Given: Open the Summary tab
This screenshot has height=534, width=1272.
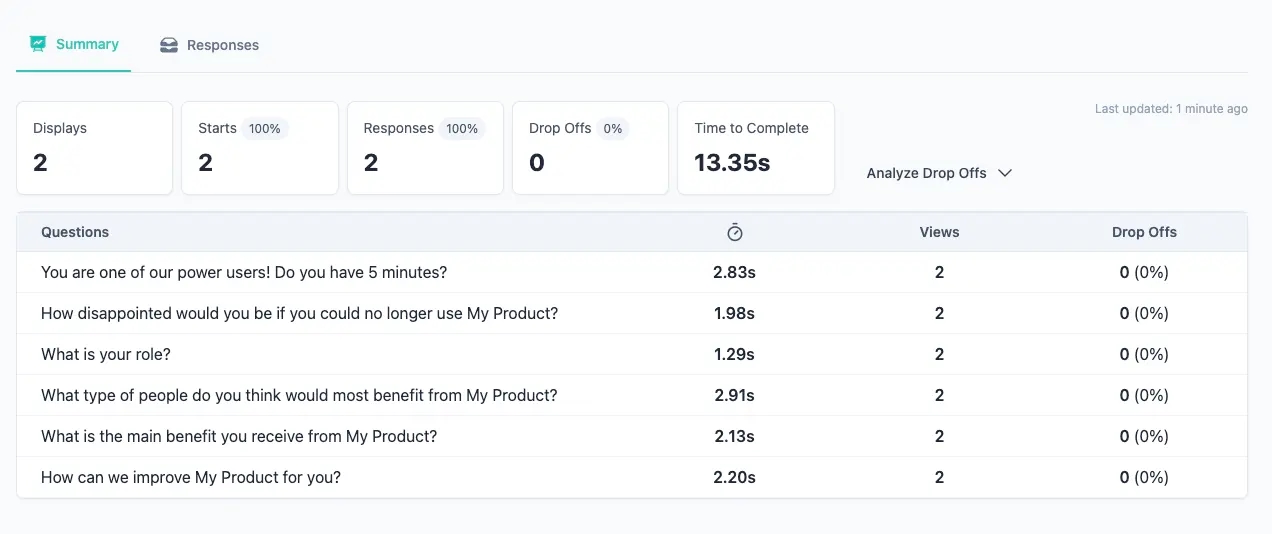Looking at the screenshot, I should [74, 44].
